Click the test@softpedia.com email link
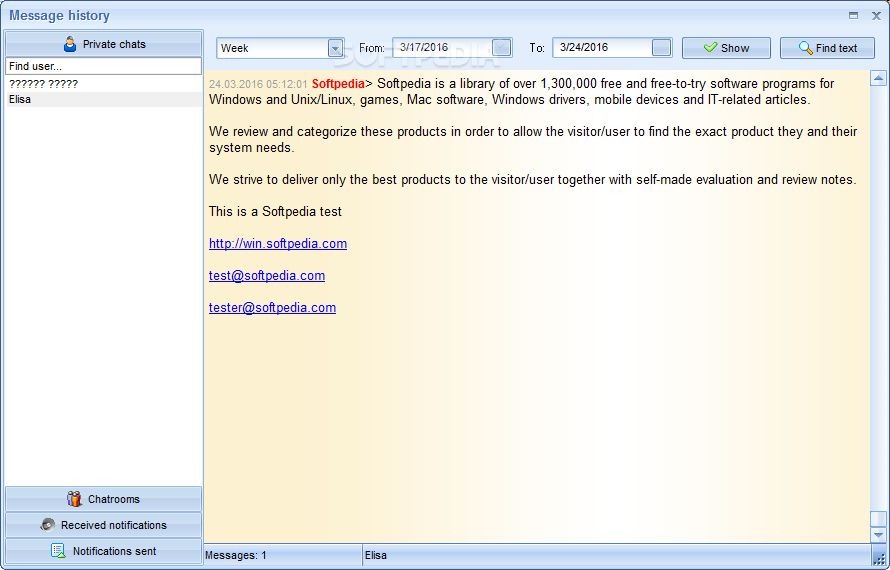The height and width of the screenshot is (570, 890). (267, 275)
